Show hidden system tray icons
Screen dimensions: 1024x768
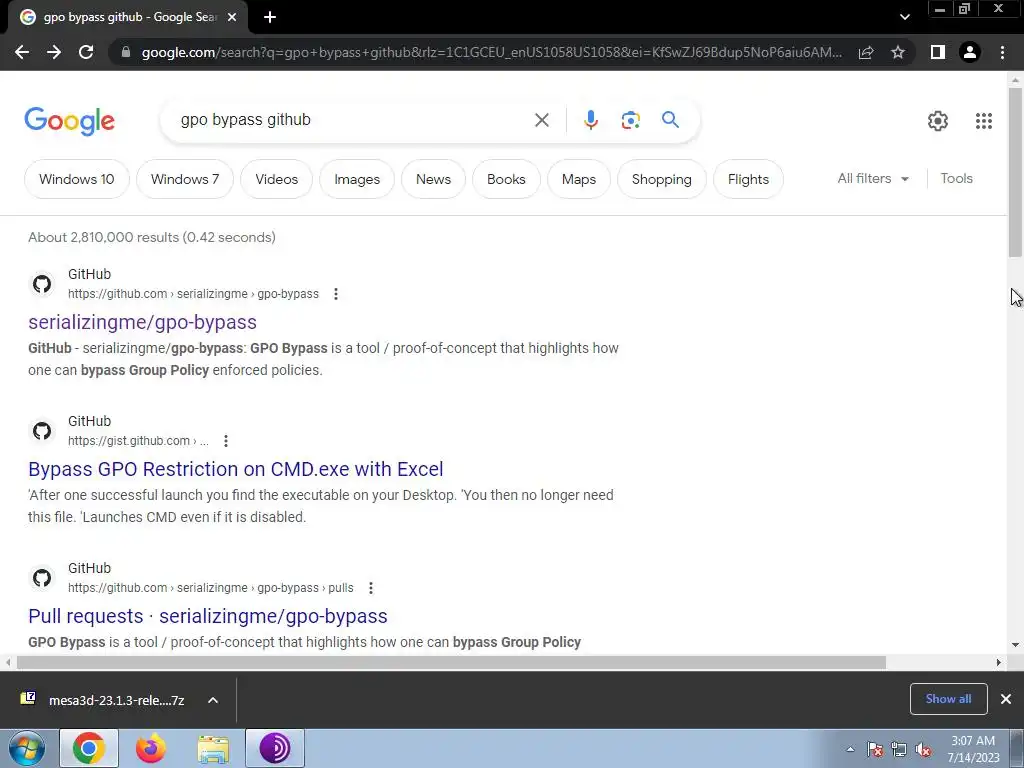(x=850, y=749)
